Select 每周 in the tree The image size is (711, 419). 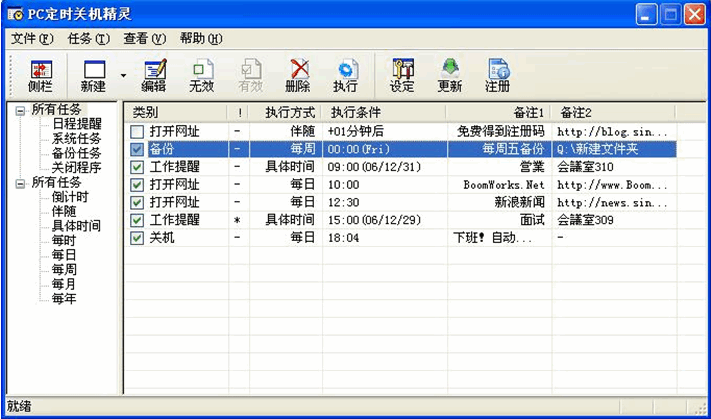(x=64, y=270)
